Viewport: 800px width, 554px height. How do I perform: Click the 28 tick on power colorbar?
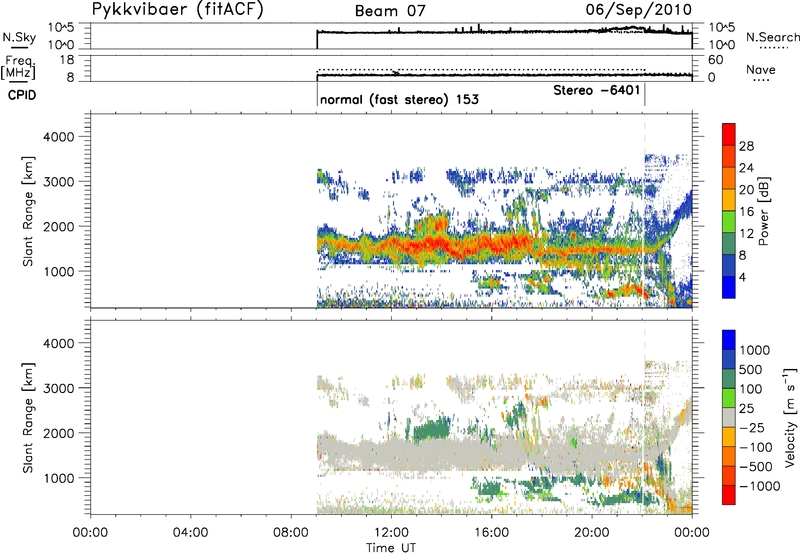click(746, 146)
